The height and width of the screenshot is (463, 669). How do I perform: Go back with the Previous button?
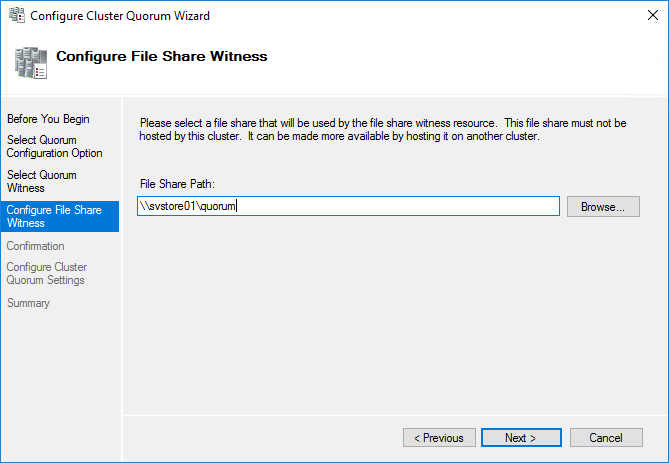[x=439, y=438]
